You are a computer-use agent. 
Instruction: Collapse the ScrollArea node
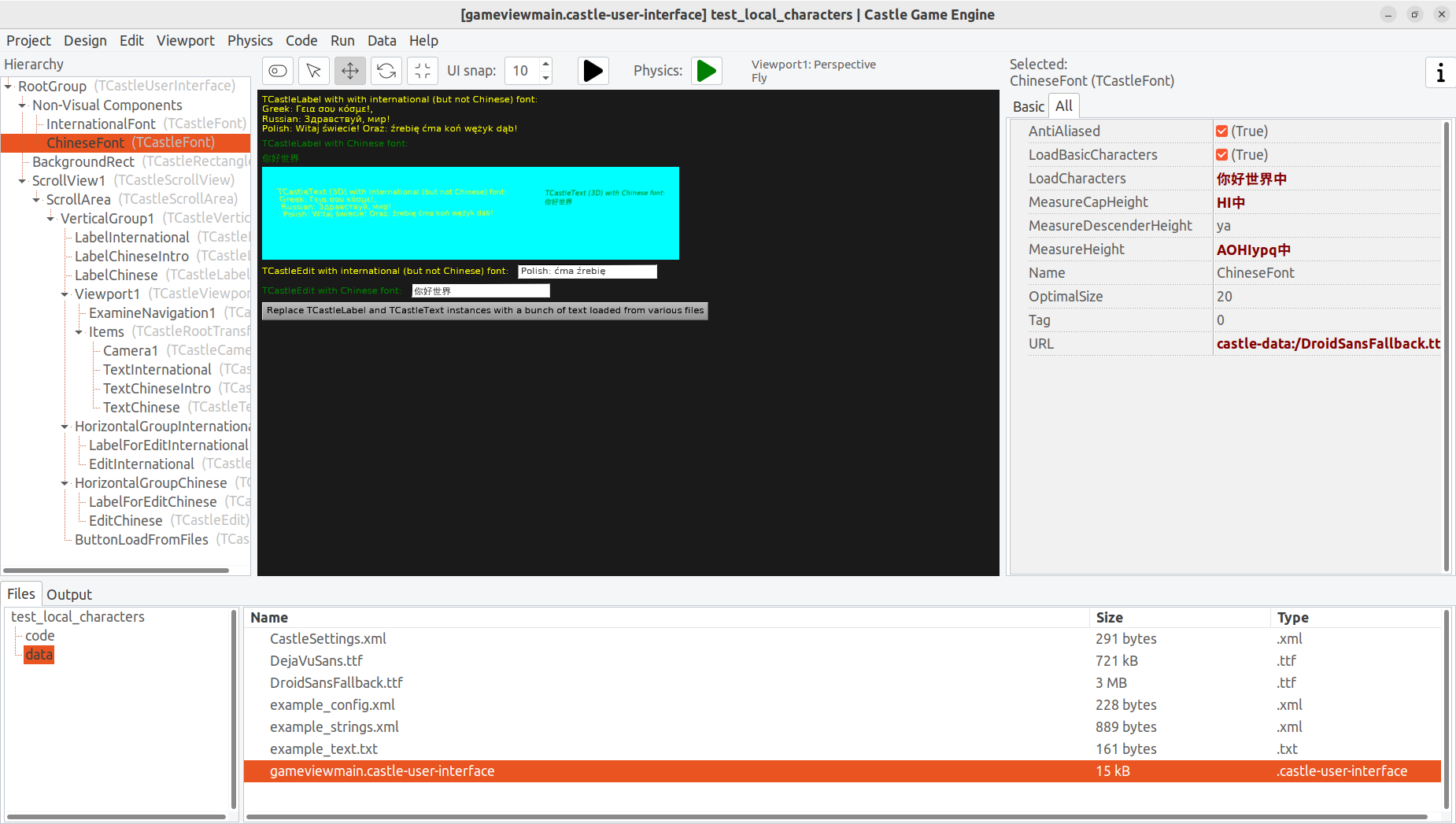[x=37, y=199]
